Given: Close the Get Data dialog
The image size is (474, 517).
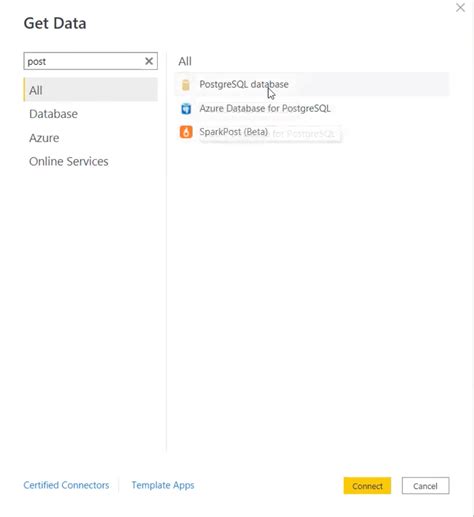Looking at the screenshot, I should (x=460, y=8).
